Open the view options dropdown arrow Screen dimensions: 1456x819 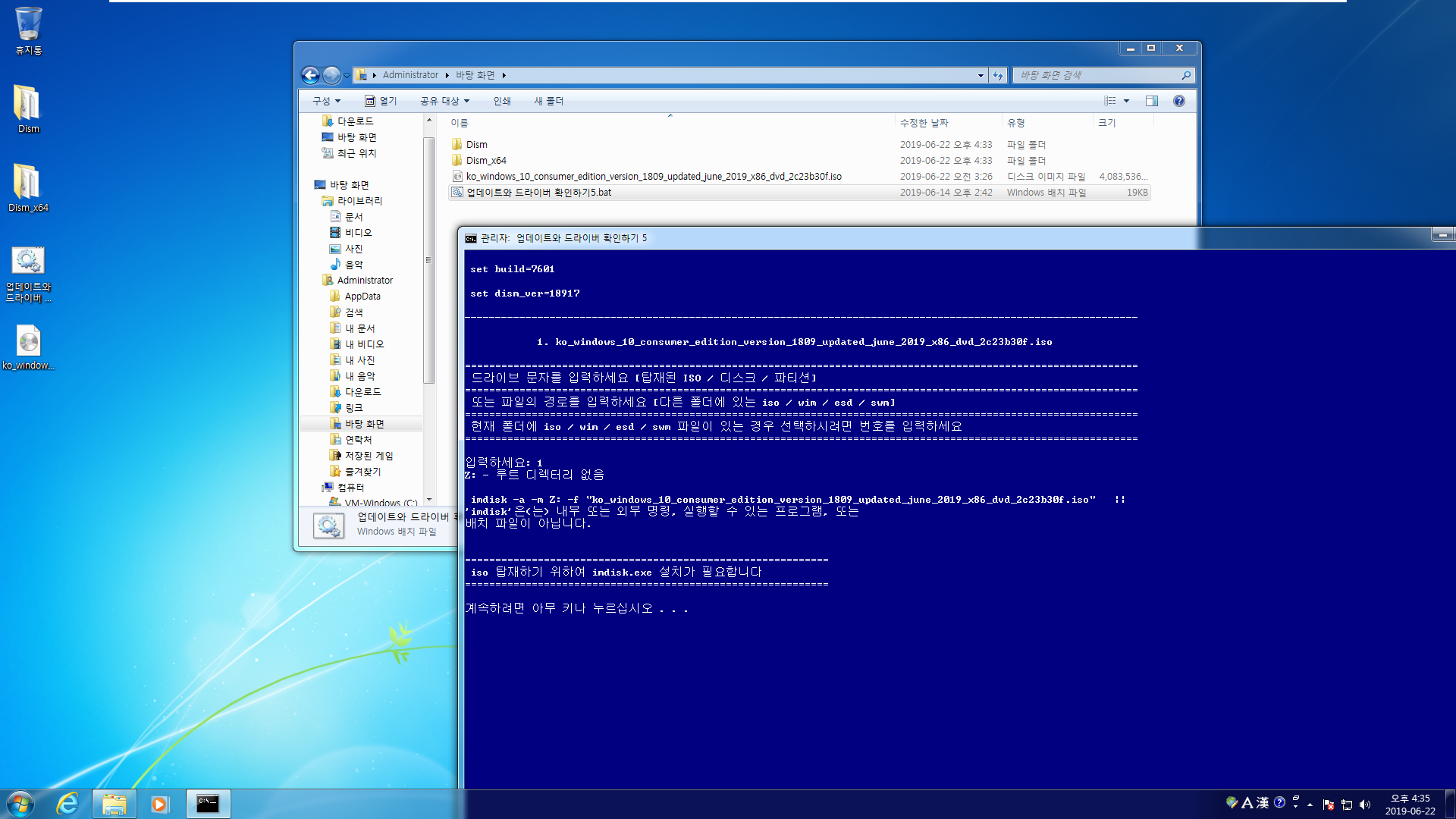[x=1126, y=101]
